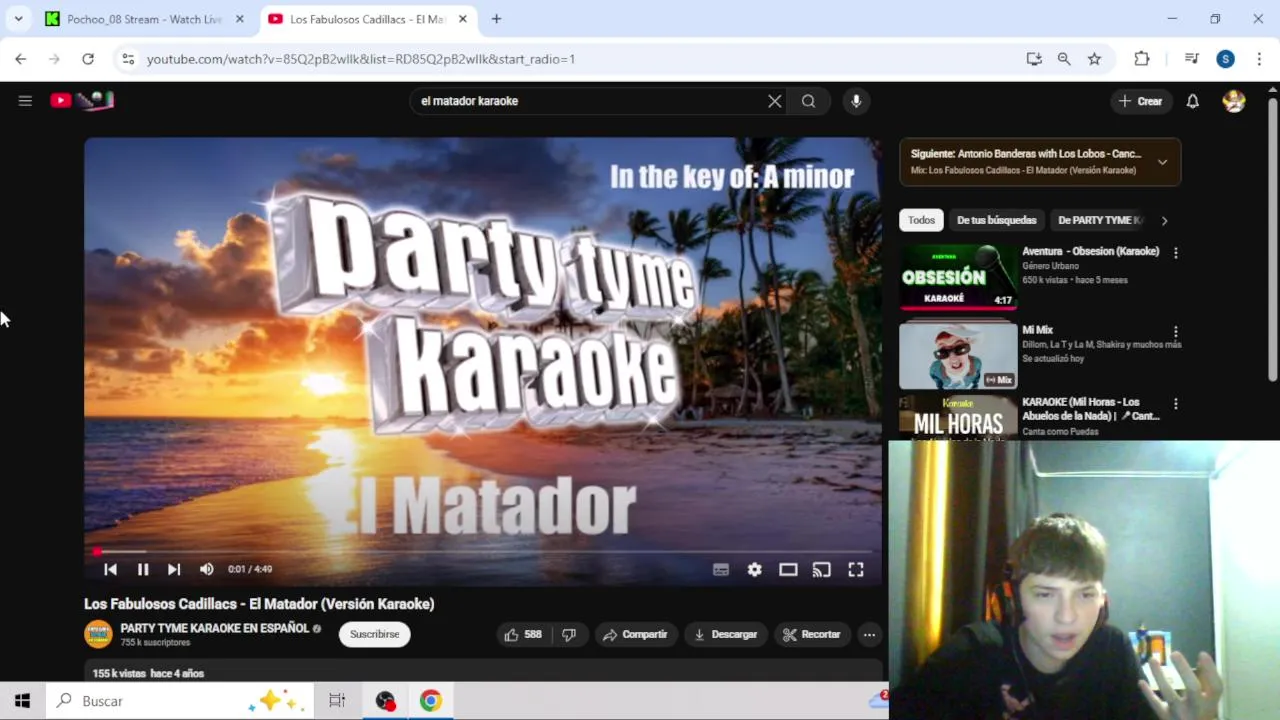This screenshot has width=1280, height=720.
Task: Select the De PARTY TYME chip
Action: pyautogui.click(x=1098, y=220)
